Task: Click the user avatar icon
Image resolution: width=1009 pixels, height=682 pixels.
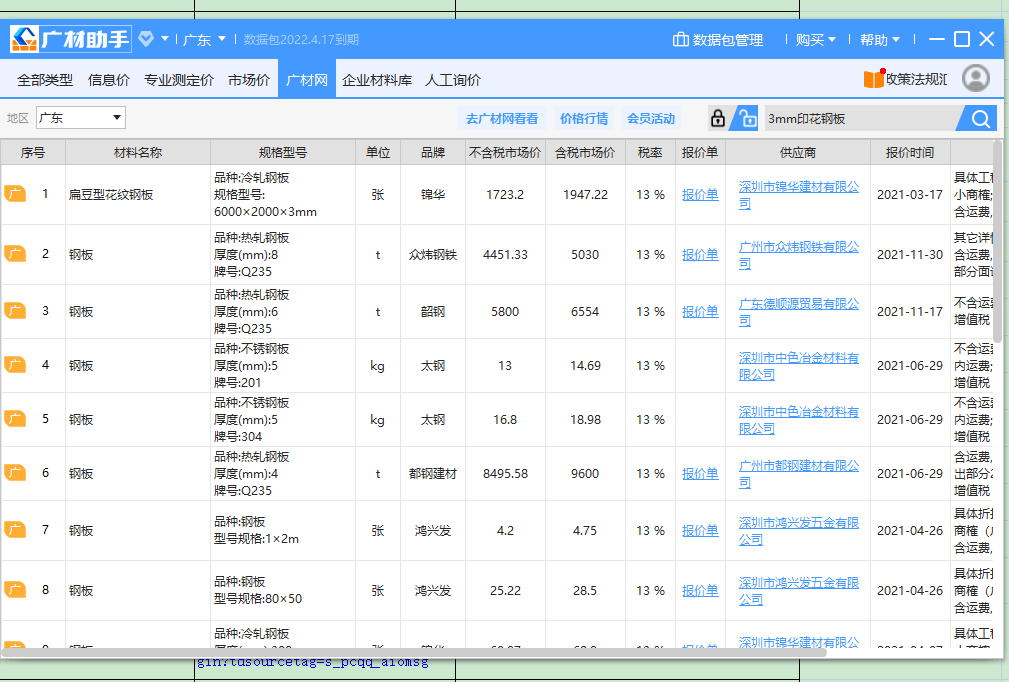Action: coord(976,78)
